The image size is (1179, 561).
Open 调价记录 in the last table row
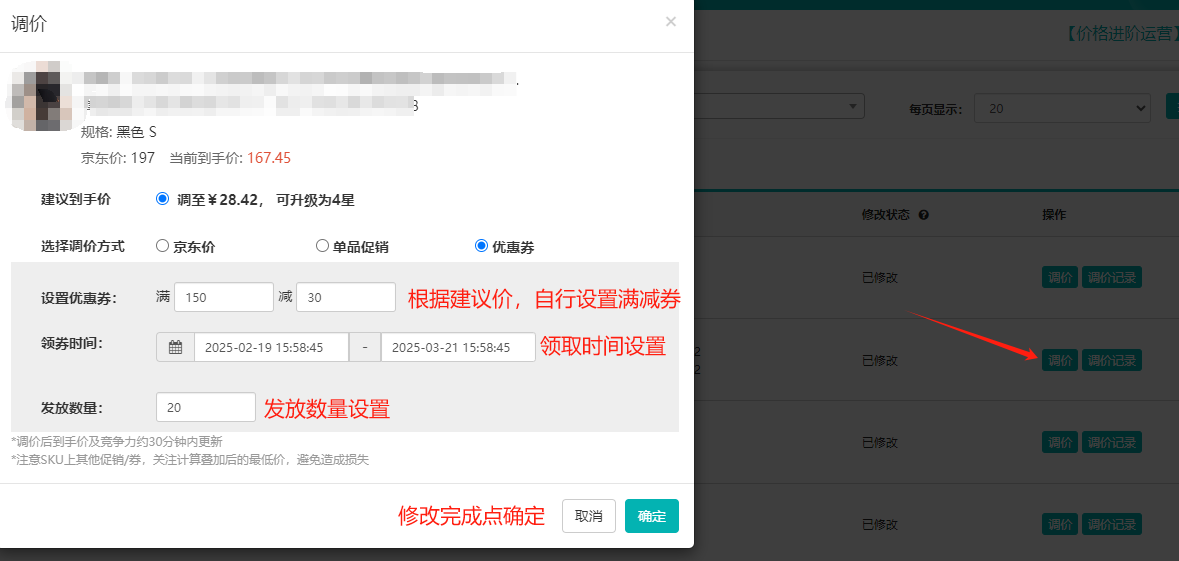click(x=1111, y=524)
